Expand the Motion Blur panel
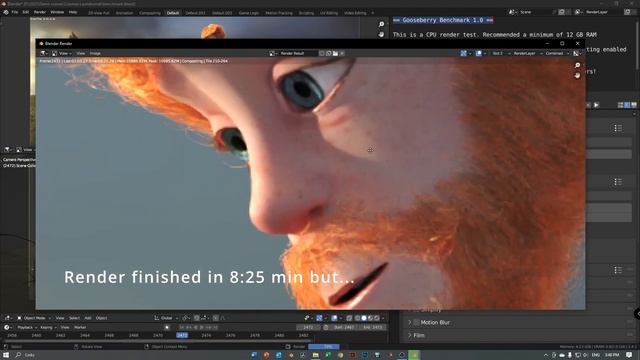This screenshot has height=360, width=640. tap(409, 322)
